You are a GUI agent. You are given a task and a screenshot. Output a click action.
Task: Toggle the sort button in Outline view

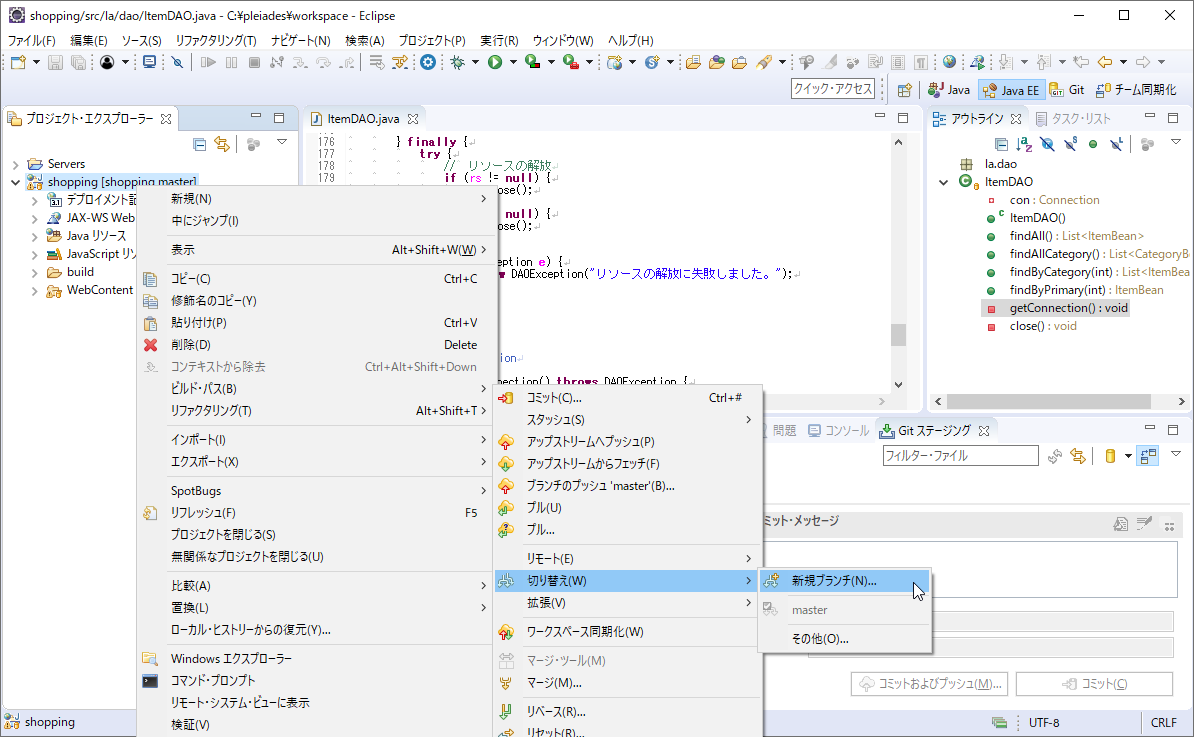pyautogui.click(x=1023, y=144)
